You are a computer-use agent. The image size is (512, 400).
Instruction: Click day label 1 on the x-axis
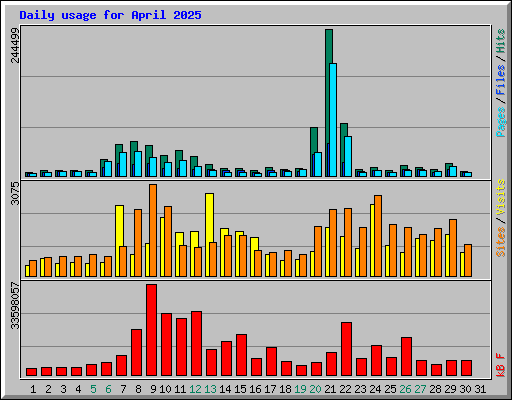33,389
